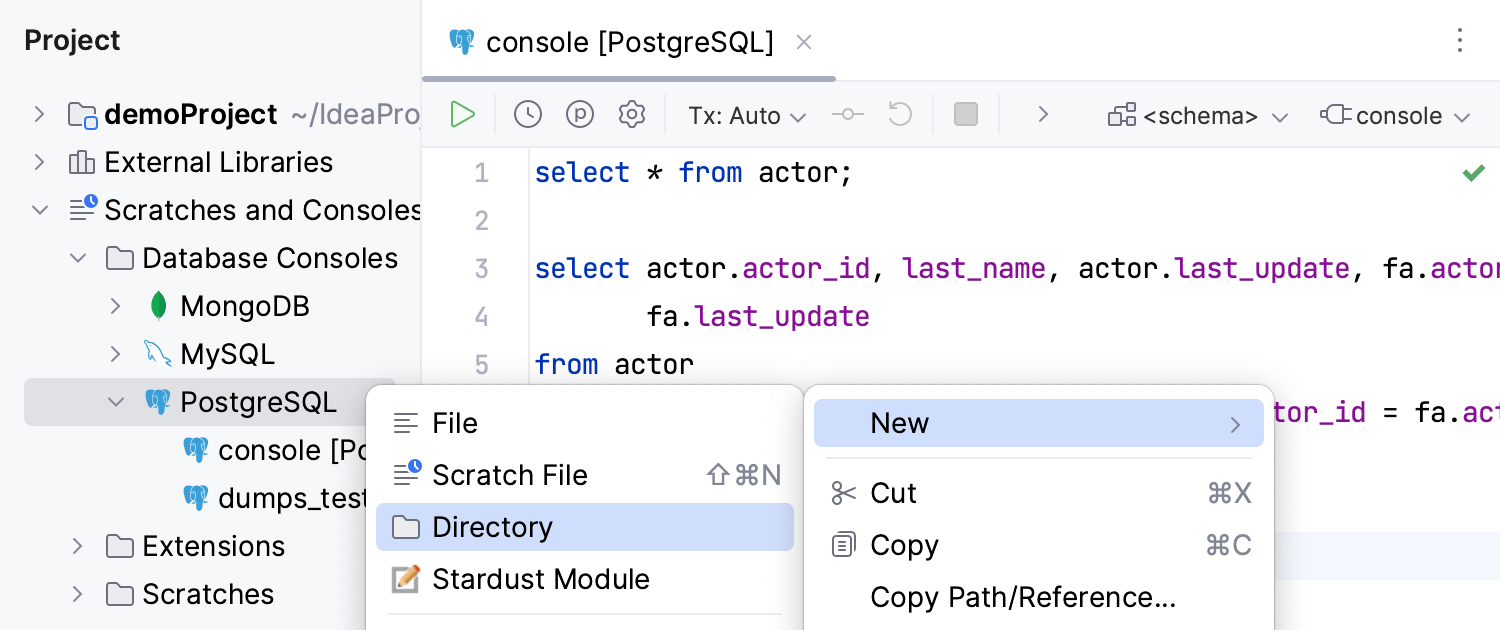Click the 'from actor' code on line 5
This screenshot has height=630, width=1500.
pos(614,364)
